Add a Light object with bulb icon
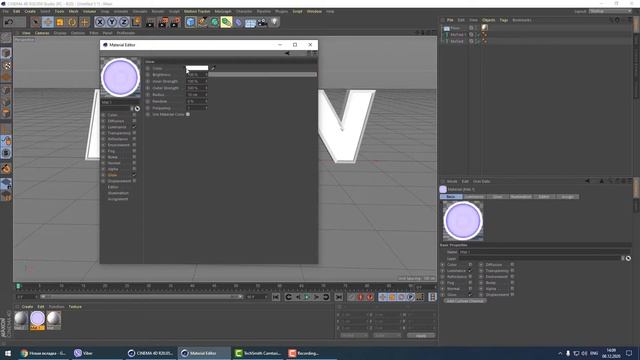Image resolution: width=640 pixels, height=360 pixels. pyautogui.click(x=275, y=22)
